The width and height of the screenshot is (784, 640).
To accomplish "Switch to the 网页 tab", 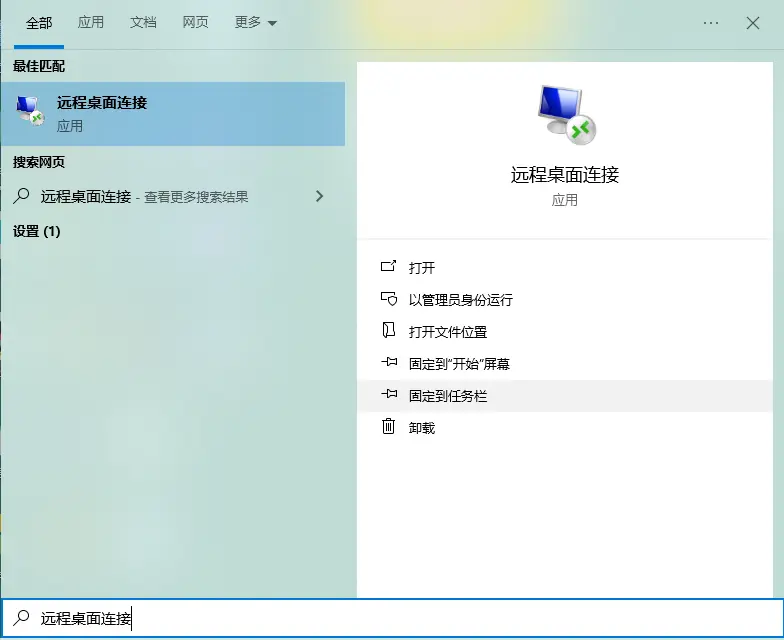I will (196, 22).
